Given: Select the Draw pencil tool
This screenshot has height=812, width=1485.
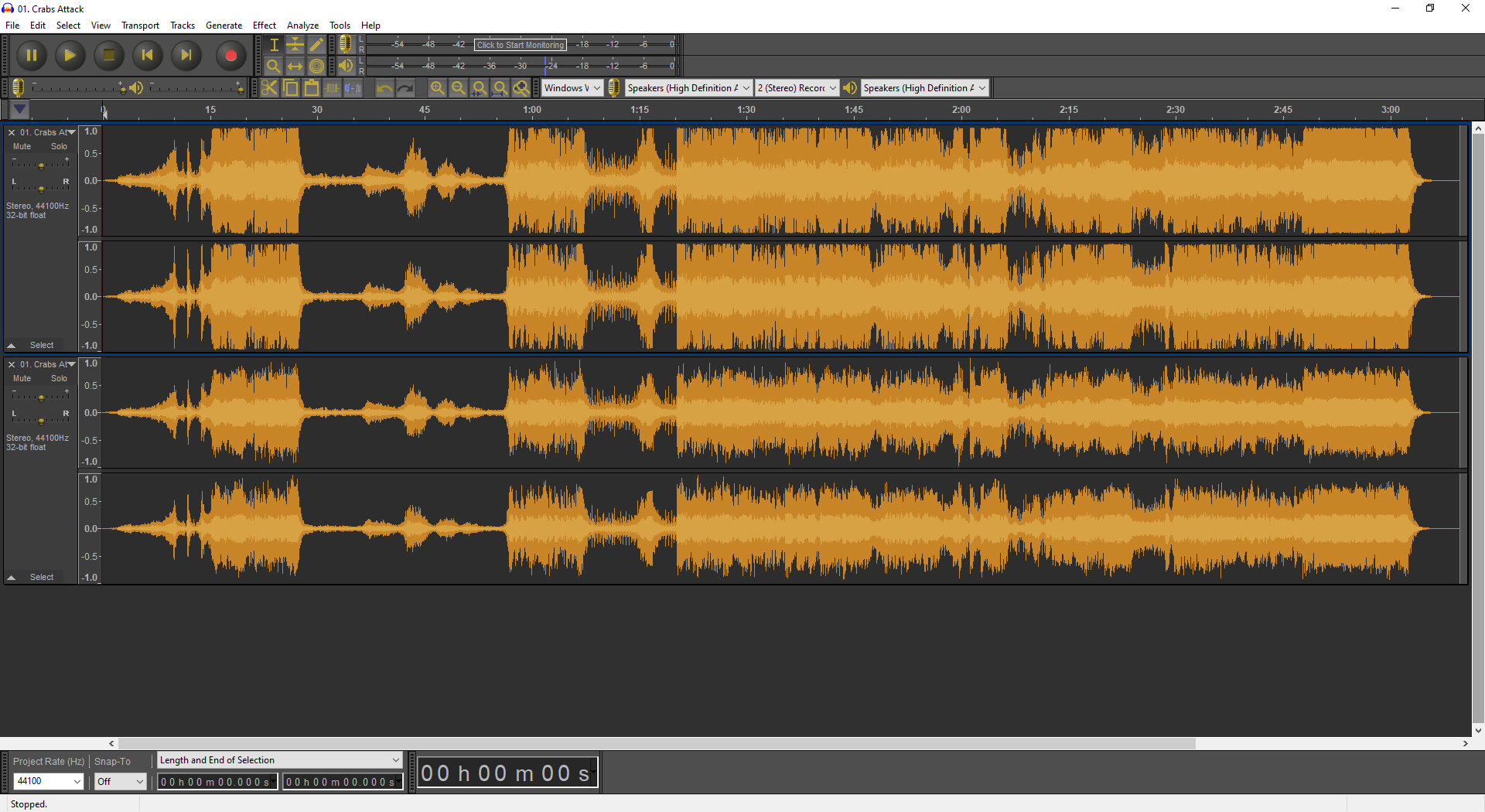Looking at the screenshot, I should [316, 45].
